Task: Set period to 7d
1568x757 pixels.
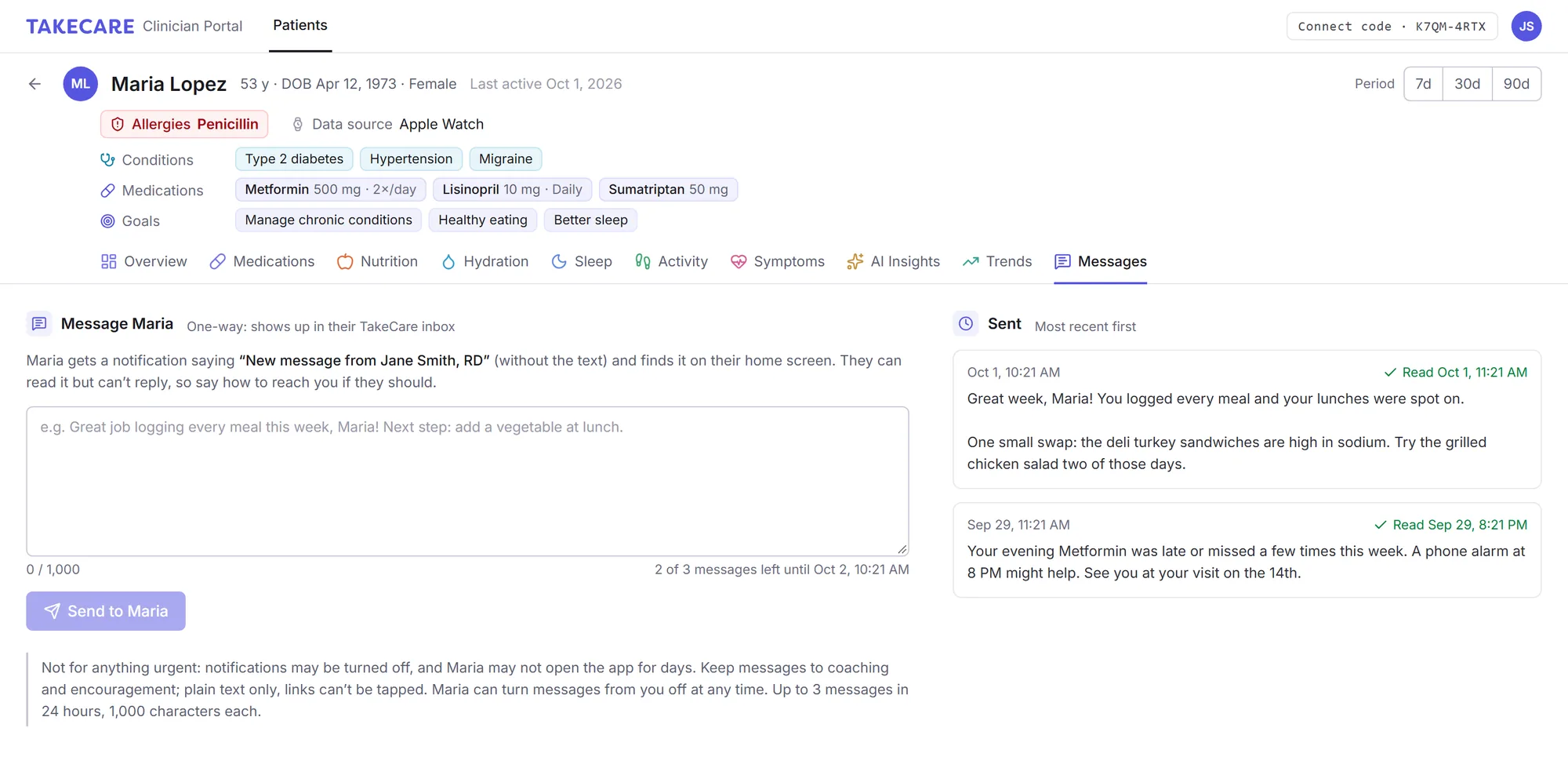Action: point(1423,84)
